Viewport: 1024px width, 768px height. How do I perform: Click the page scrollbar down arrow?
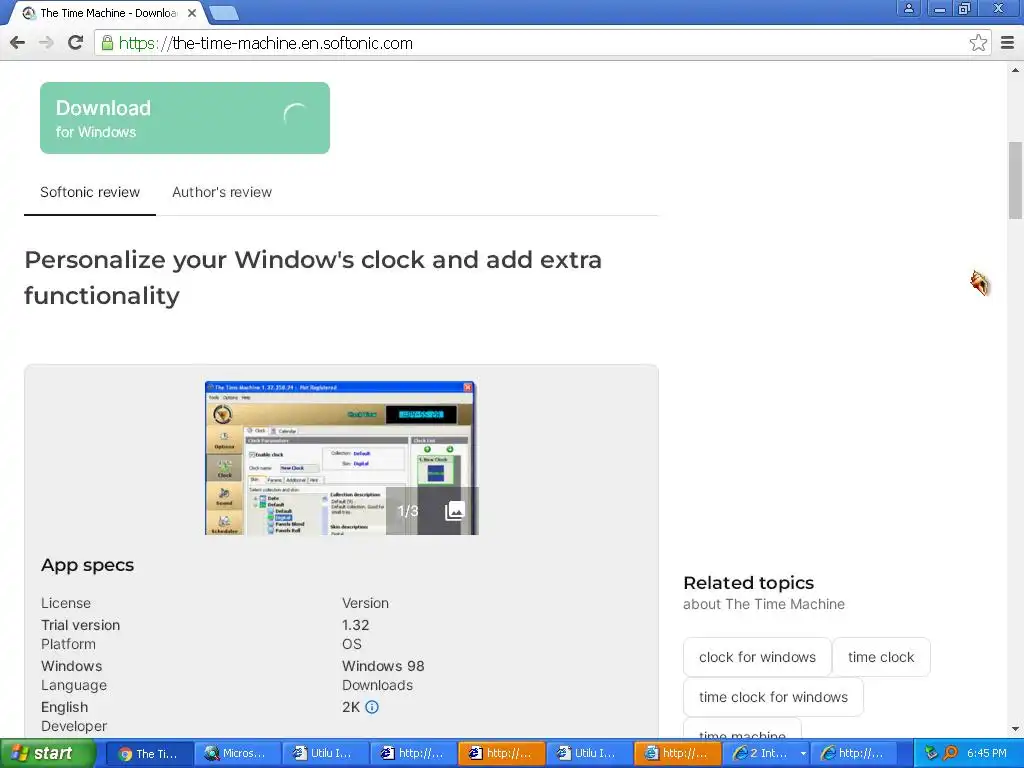coord(1016,729)
